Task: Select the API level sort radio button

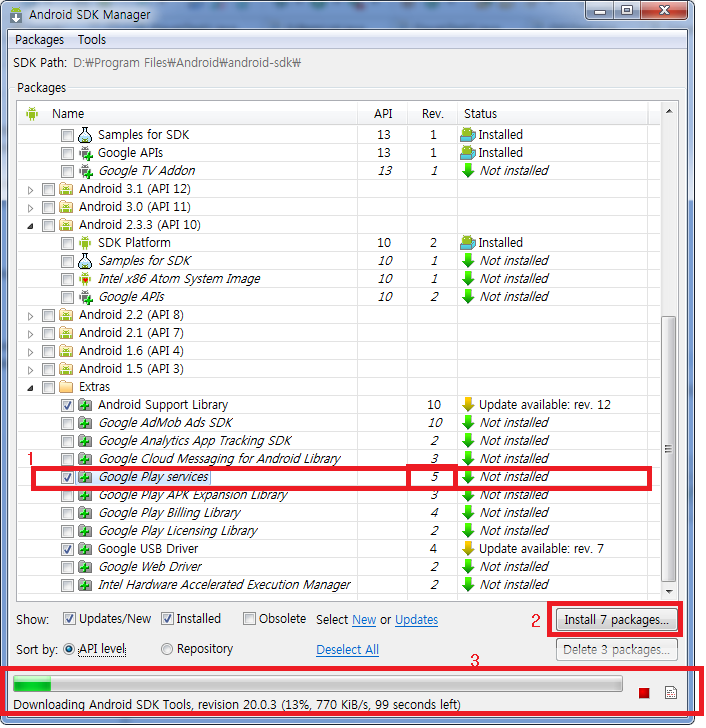Action: [69, 649]
